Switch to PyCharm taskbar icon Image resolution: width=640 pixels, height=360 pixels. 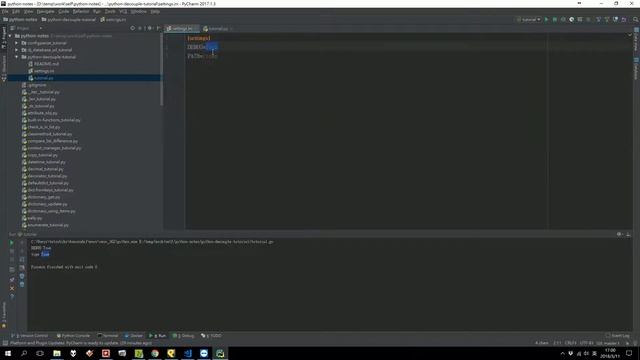tap(220, 353)
